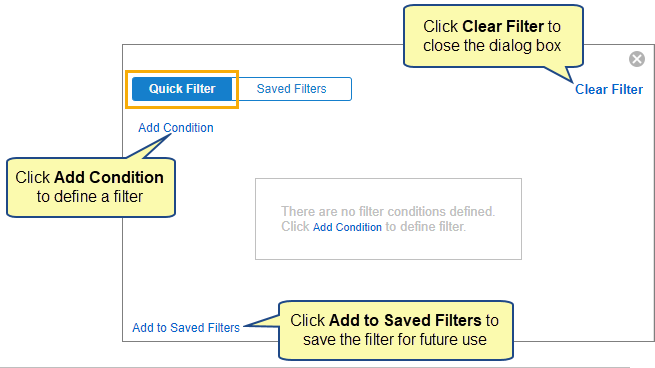Click the 'to define filter.' grey text
This screenshot has width=655, height=368.
pos(425,227)
